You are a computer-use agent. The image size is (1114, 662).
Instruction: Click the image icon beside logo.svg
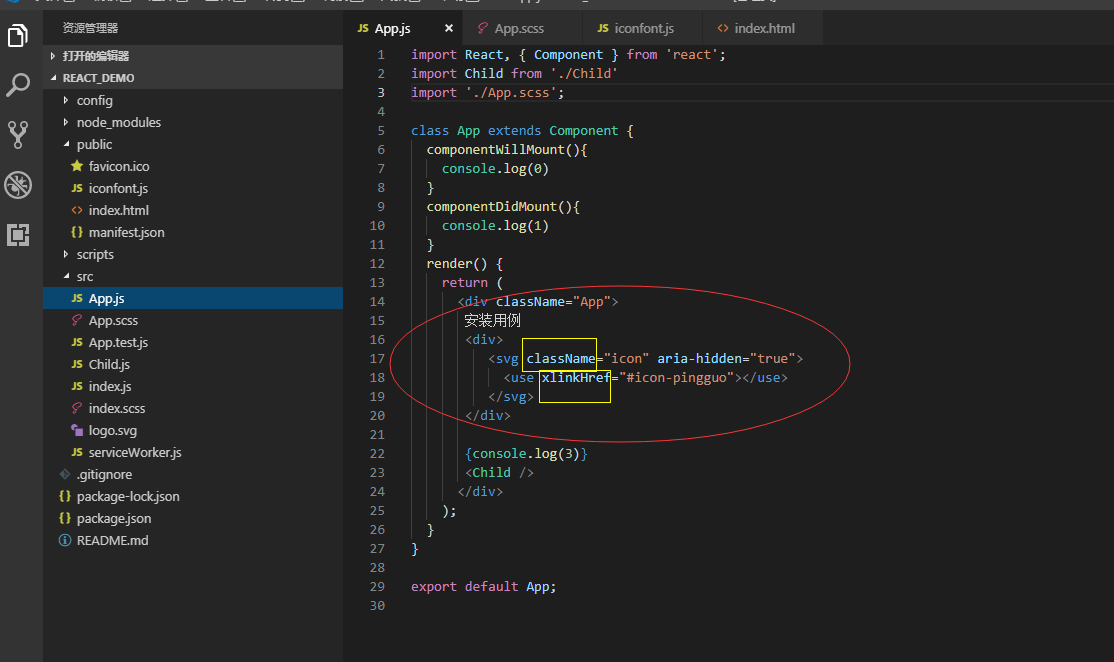coord(77,430)
